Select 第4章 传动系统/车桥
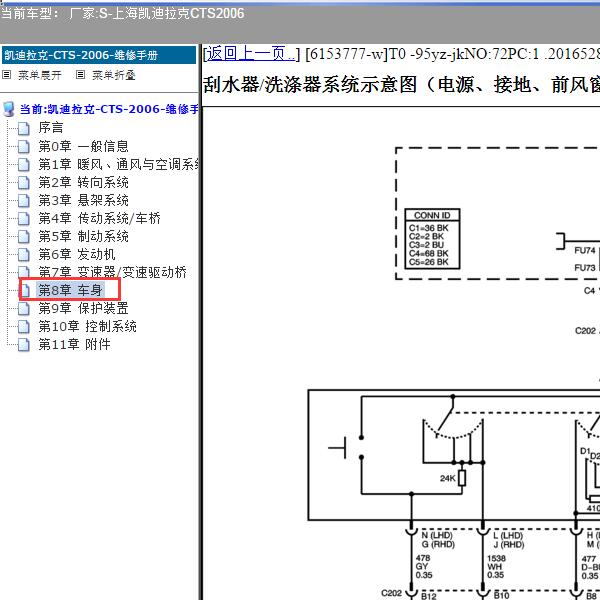Viewport: 600px width, 600px height. tap(99, 218)
